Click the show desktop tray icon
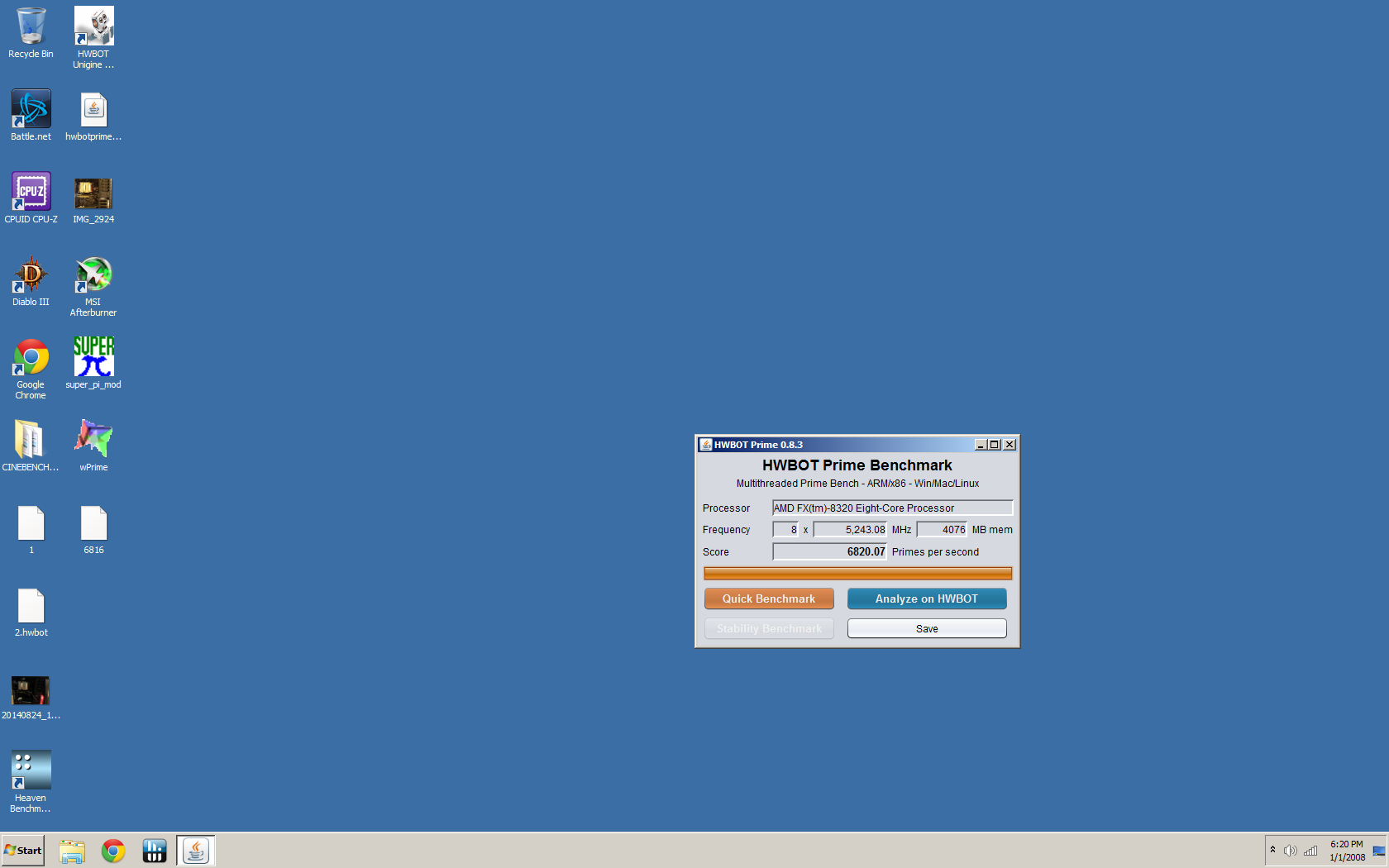The height and width of the screenshot is (868, 1389). click(1379, 851)
